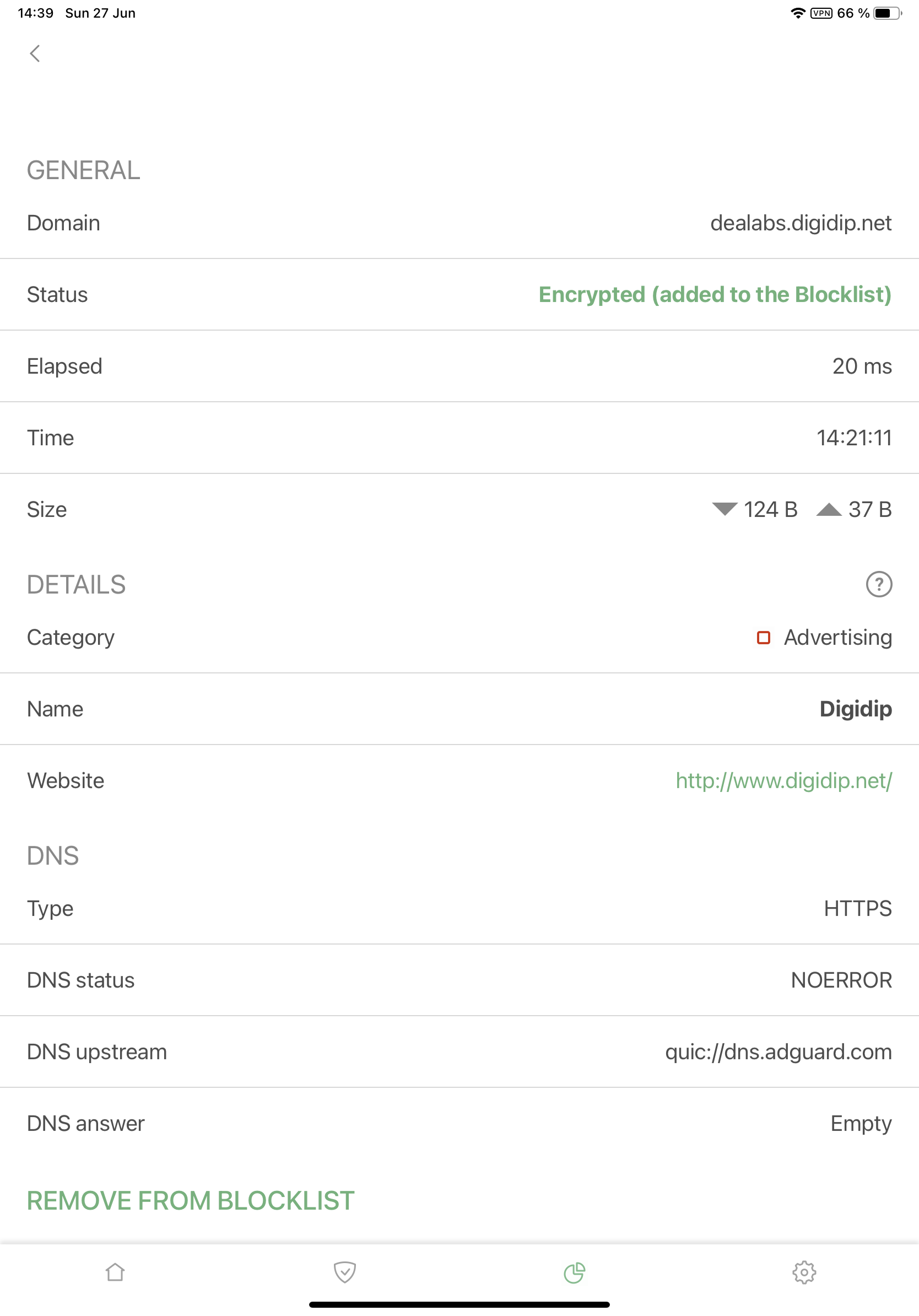Click the red Advertising category square icon
The width and height of the screenshot is (919, 1316).
(763, 638)
